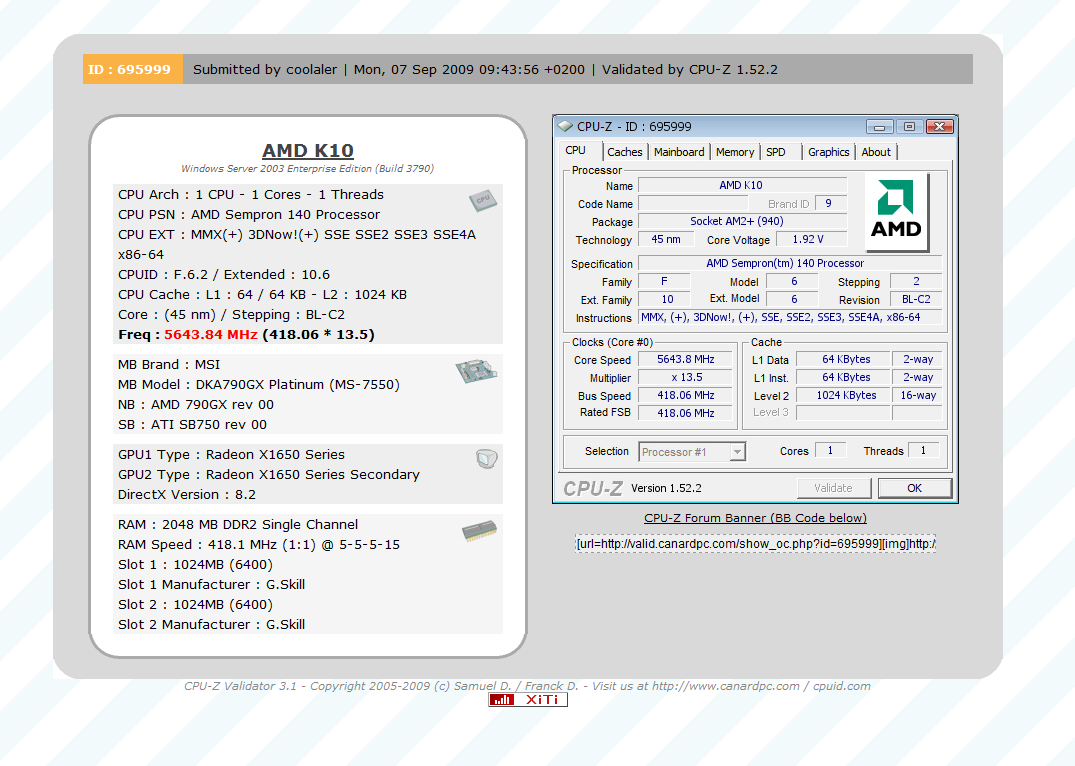This screenshot has height=766, width=1075.
Task: Click the Brand ID value 9
Action: (831, 204)
